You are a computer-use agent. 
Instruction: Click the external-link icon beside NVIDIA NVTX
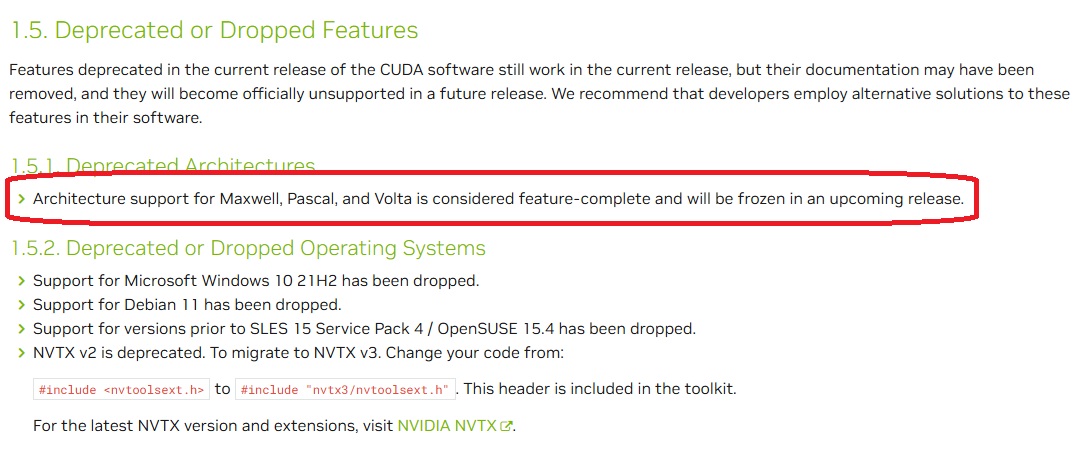[507, 426]
